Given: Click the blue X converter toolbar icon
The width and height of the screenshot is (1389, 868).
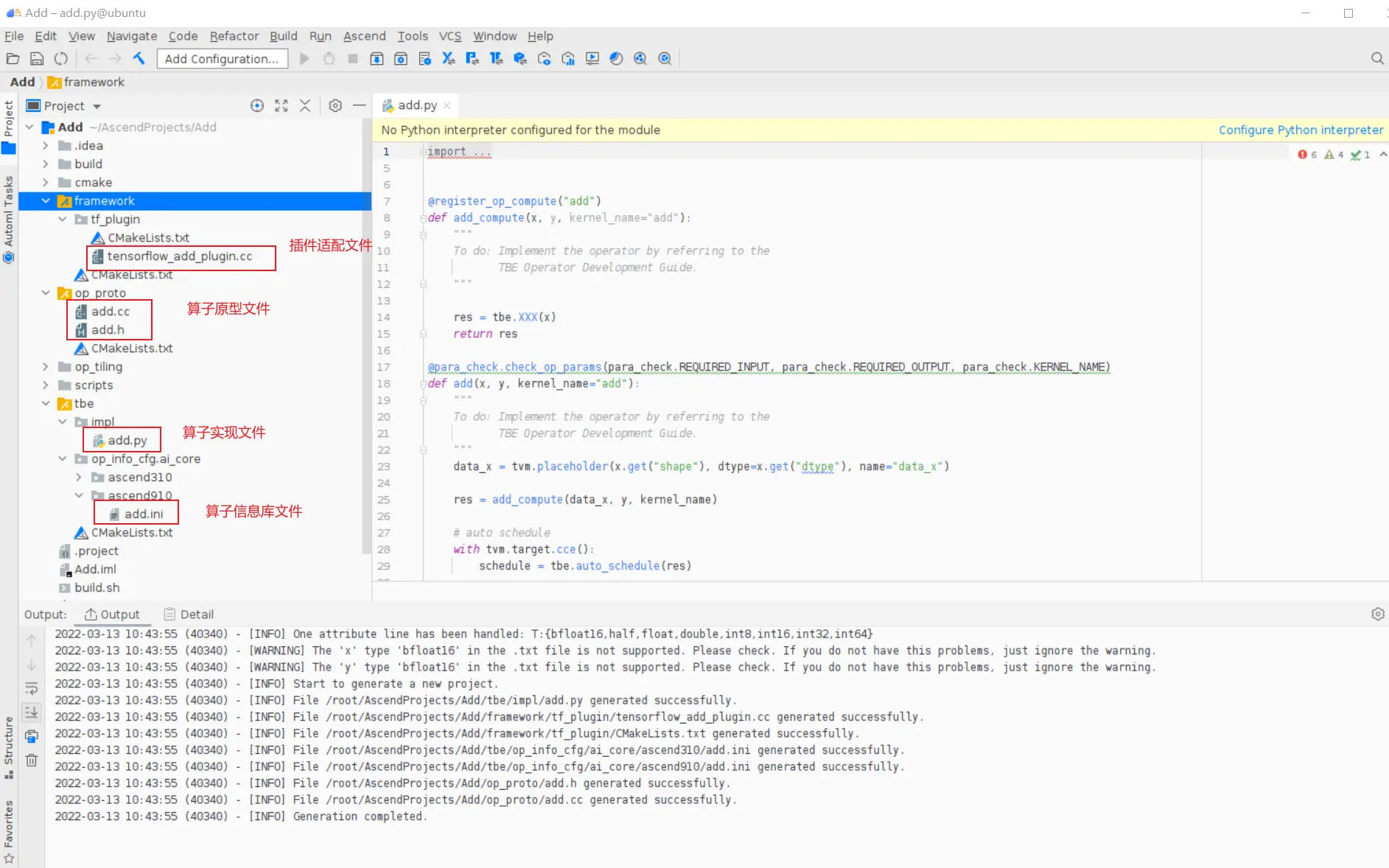Looking at the screenshot, I should pyautogui.click(x=448, y=59).
